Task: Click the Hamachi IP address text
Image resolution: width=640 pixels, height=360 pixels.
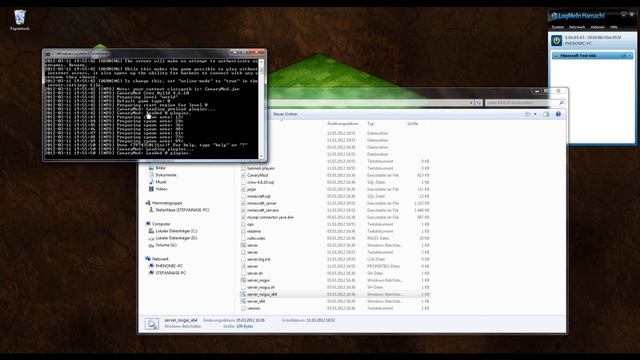Action: [593, 37]
